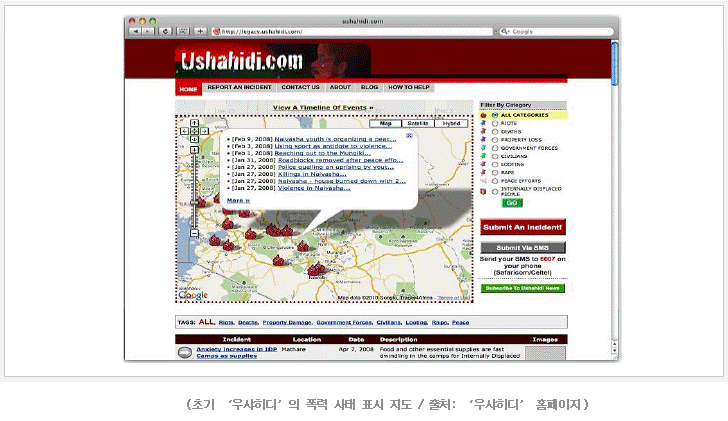Viewport: 728px width, 421px height.
Task: Filter by the Riots tag link
Action: coord(227,322)
